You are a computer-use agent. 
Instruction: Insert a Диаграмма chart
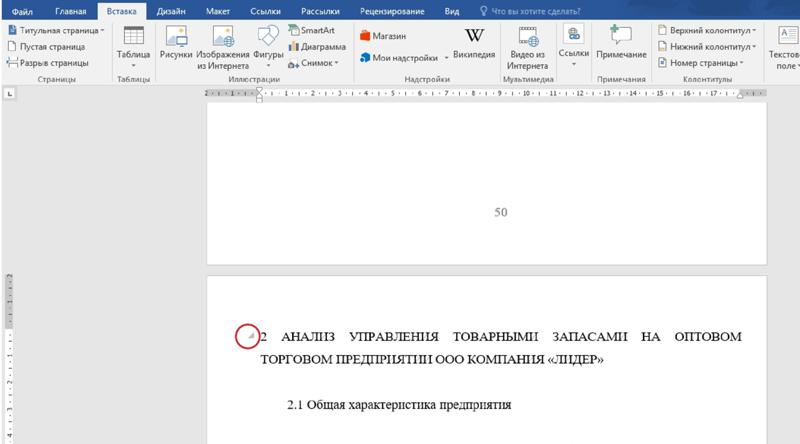pyautogui.click(x=317, y=46)
